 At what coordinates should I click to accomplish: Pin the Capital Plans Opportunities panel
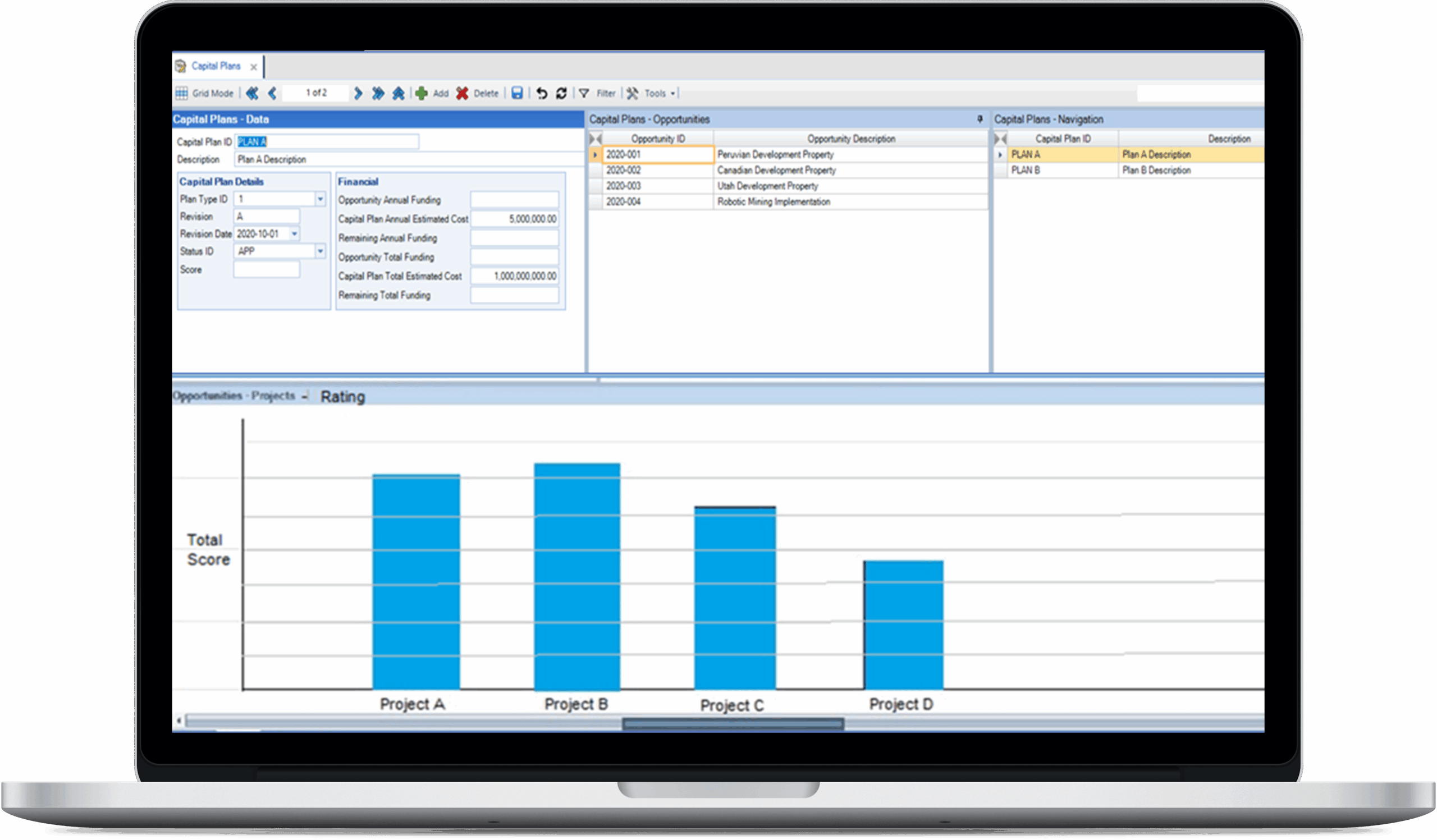tap(980, 119)
